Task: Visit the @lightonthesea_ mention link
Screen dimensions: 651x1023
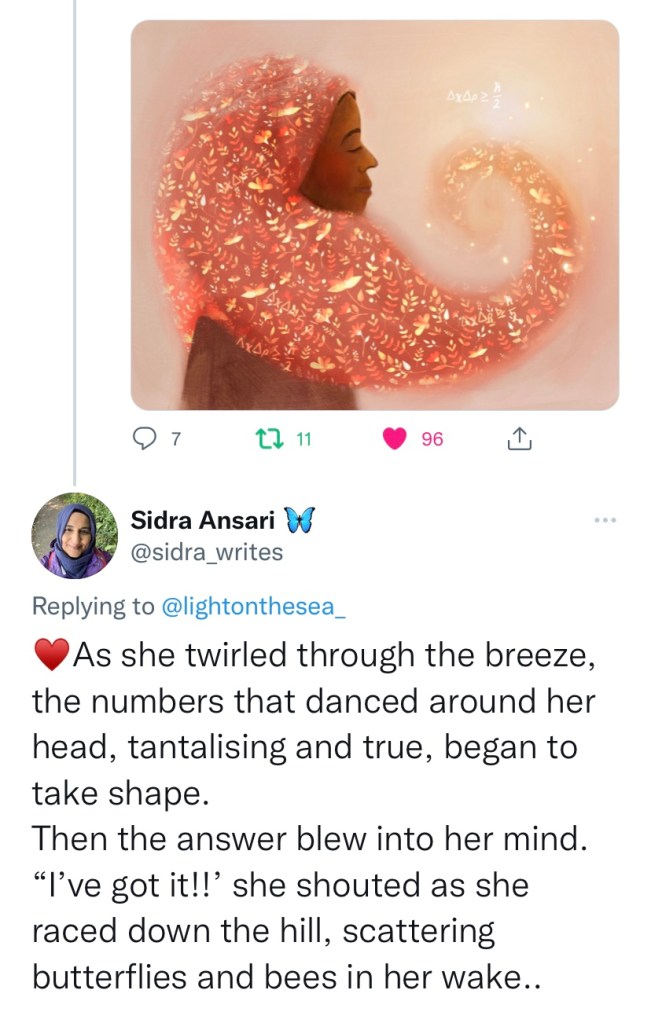Action: point(252,605)
